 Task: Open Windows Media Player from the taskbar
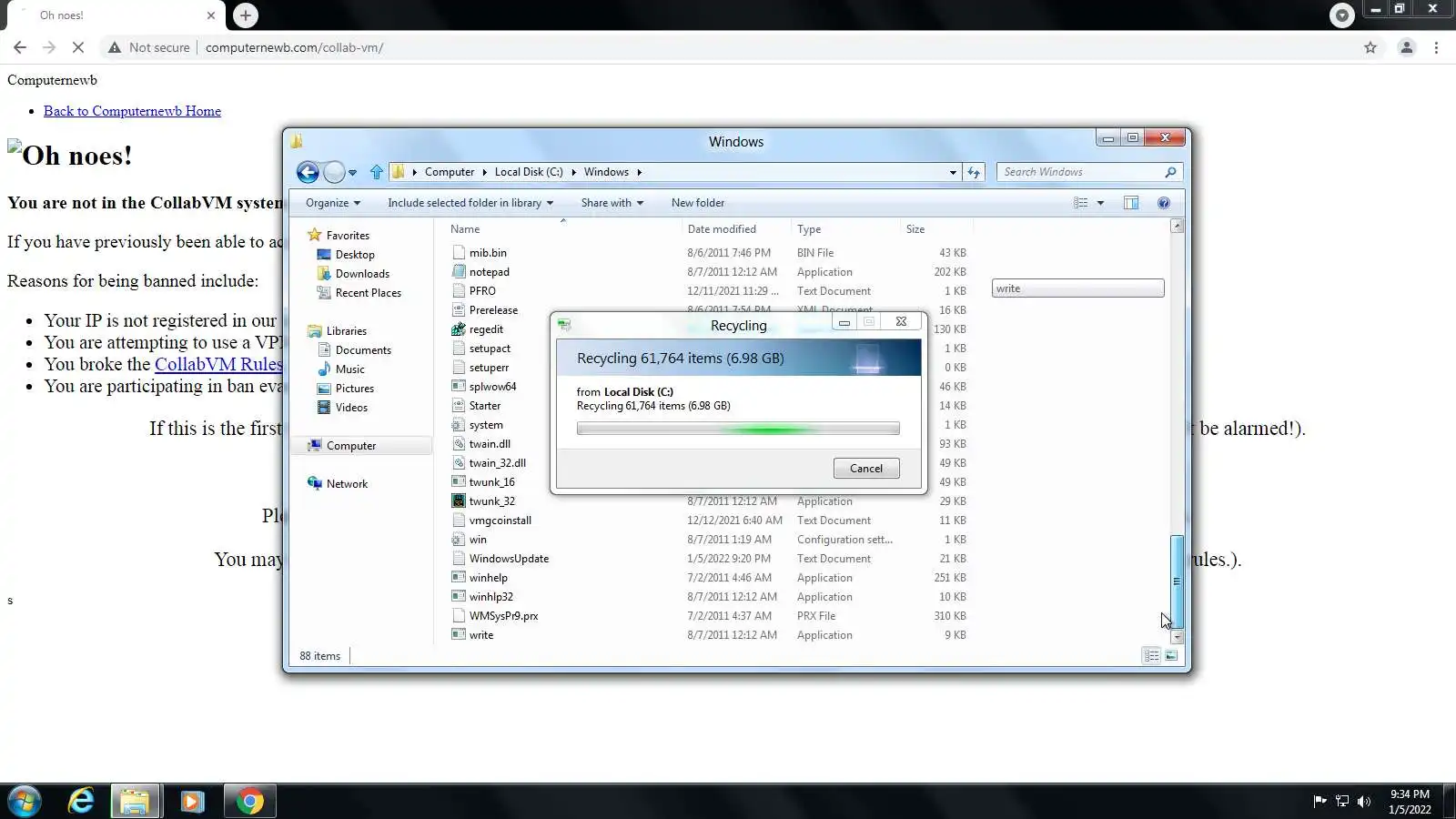click(192, 802)
